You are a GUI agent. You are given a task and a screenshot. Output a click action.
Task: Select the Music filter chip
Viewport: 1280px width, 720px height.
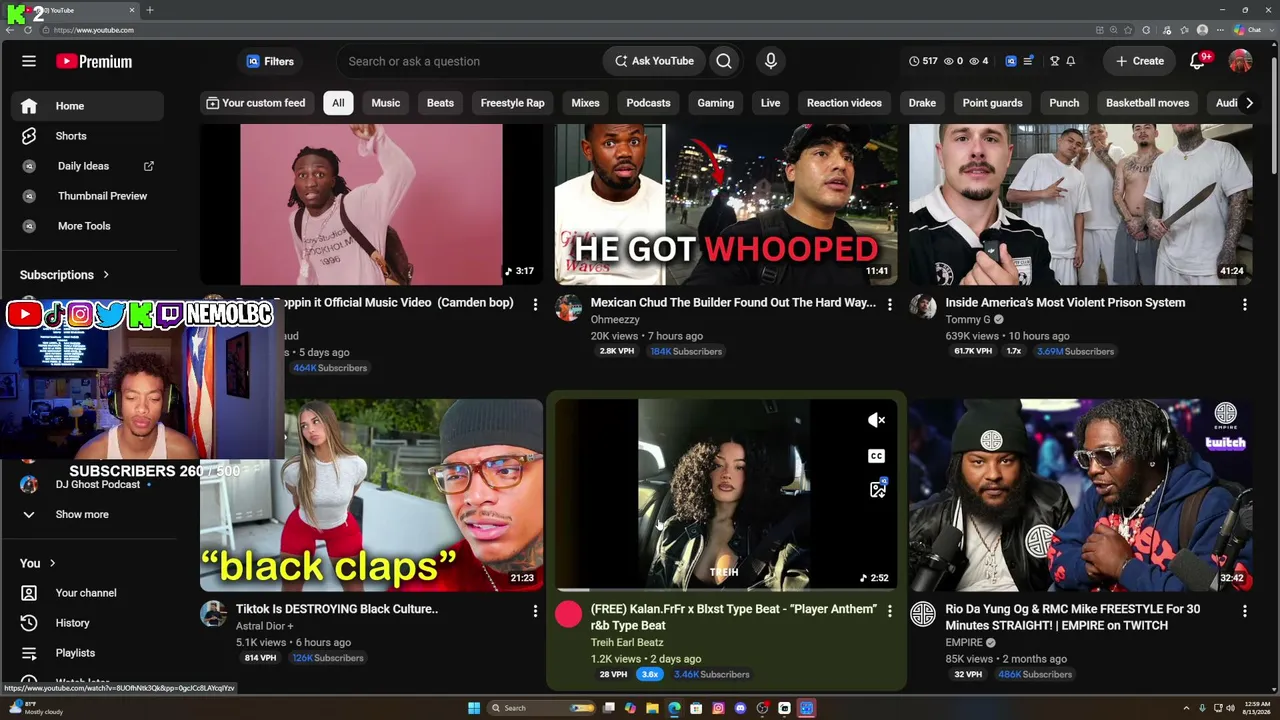[385, 103]
